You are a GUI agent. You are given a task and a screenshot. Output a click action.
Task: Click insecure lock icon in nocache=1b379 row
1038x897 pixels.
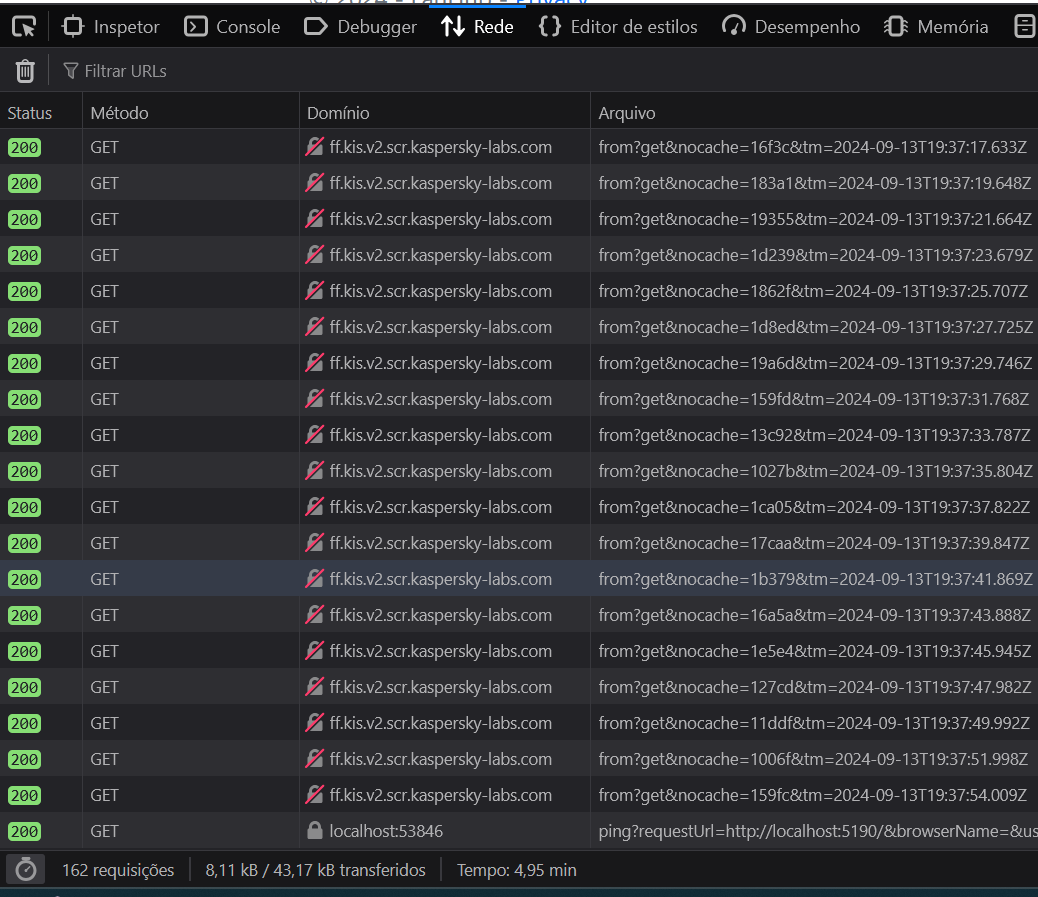pos(314,579)
